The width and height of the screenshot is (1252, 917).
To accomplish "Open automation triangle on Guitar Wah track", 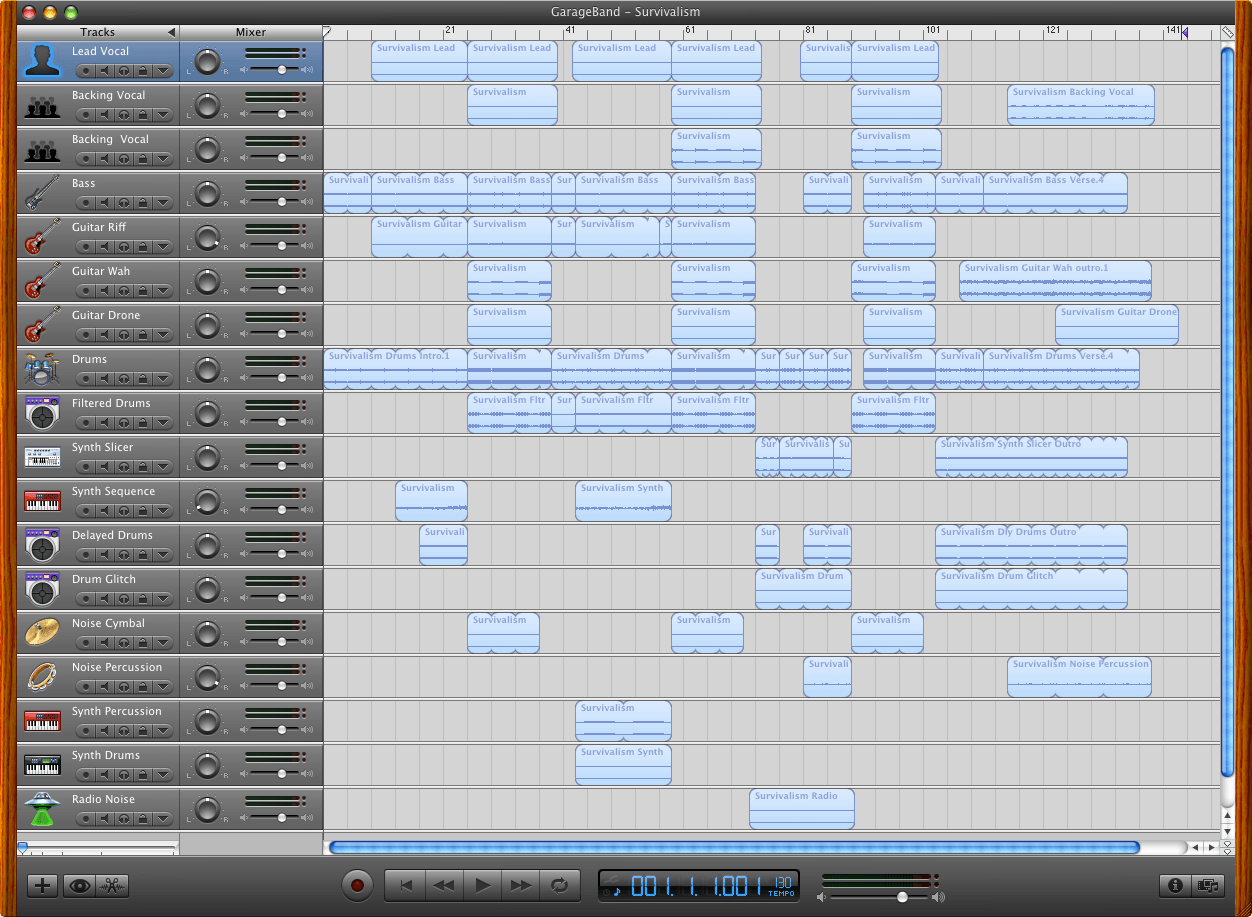I will [x=162, y=291].
